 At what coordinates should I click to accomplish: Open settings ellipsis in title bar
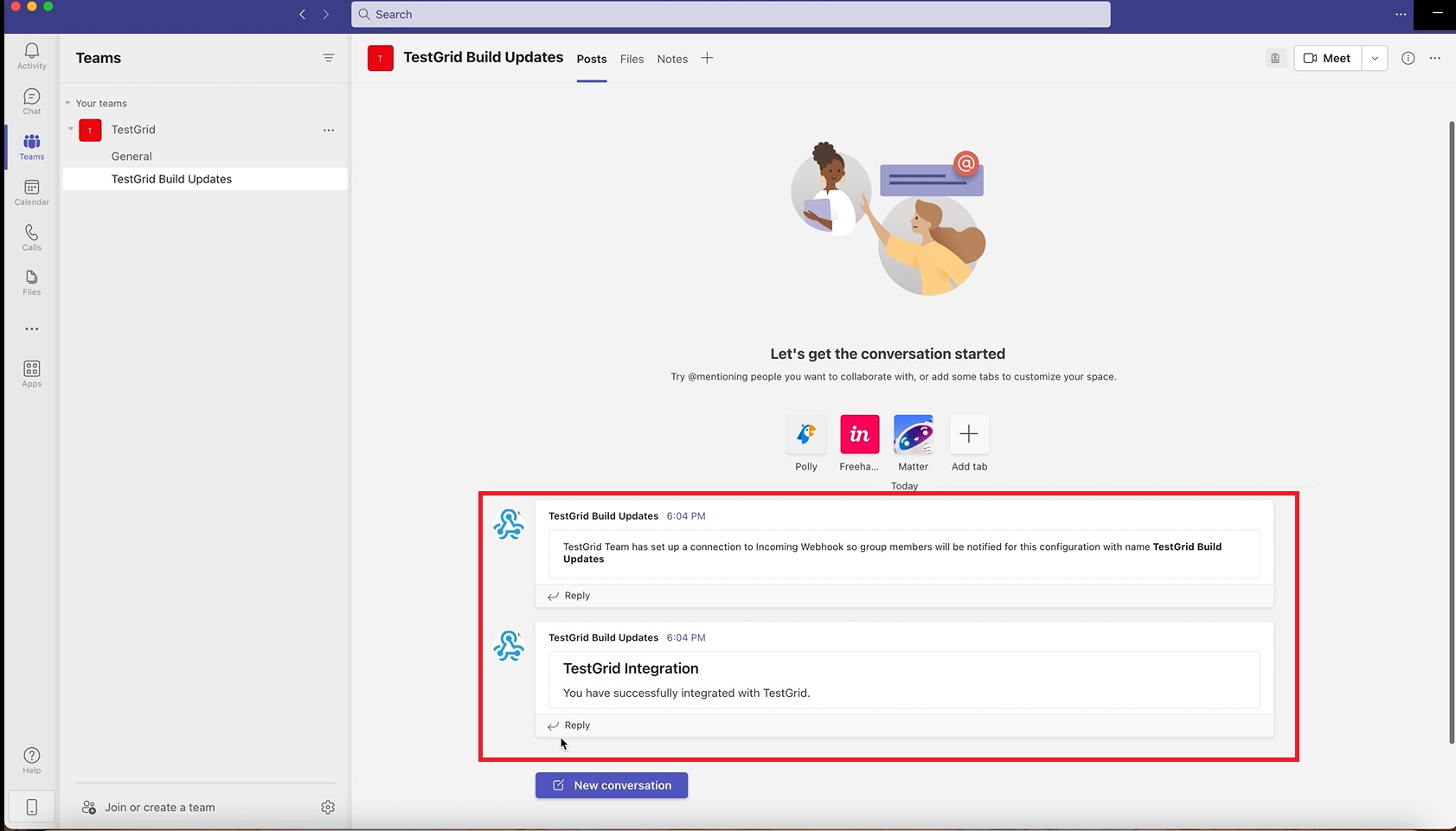tap(1401, 14)
